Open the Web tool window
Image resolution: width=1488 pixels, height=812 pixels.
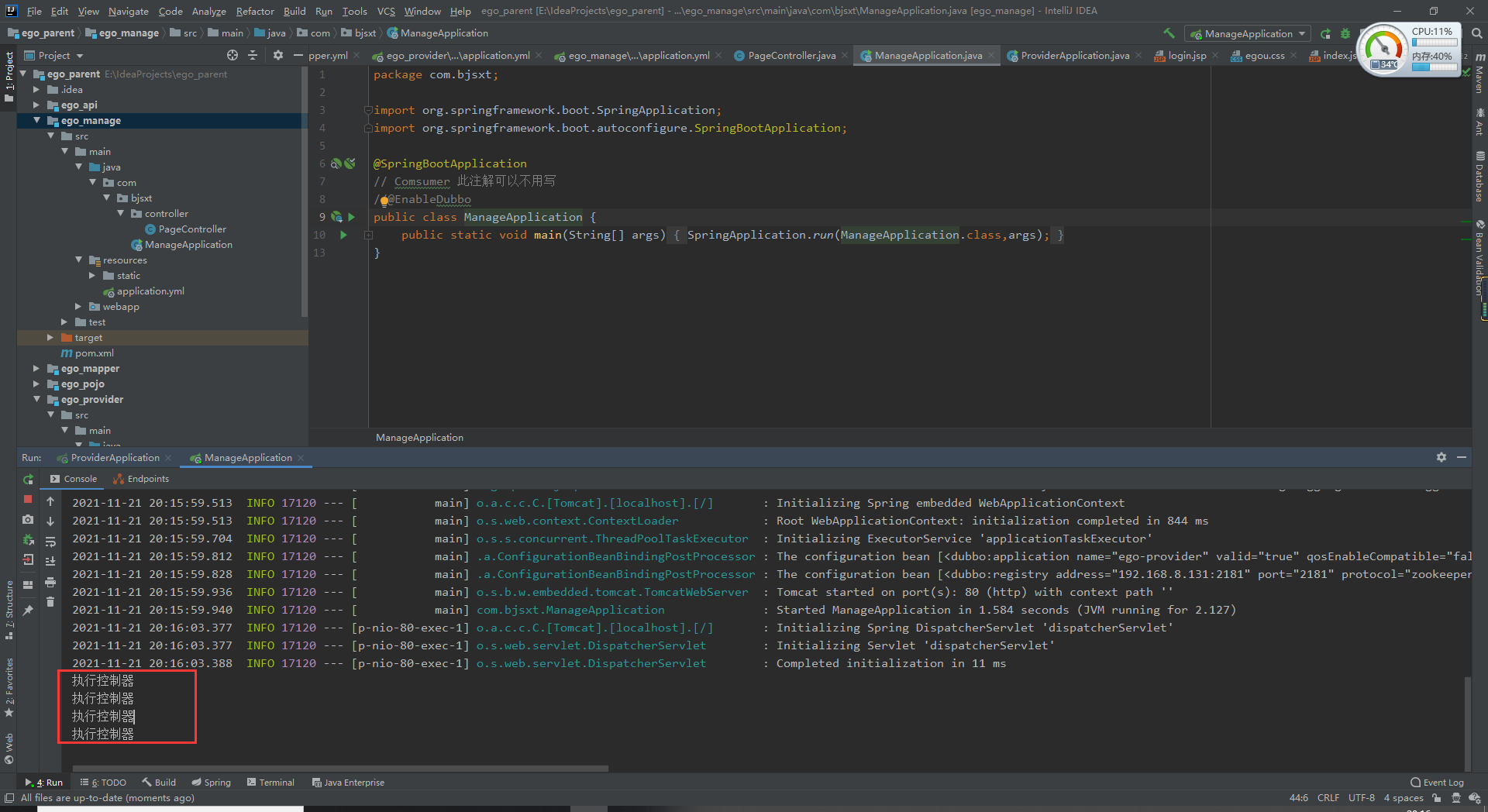[9, 748]
